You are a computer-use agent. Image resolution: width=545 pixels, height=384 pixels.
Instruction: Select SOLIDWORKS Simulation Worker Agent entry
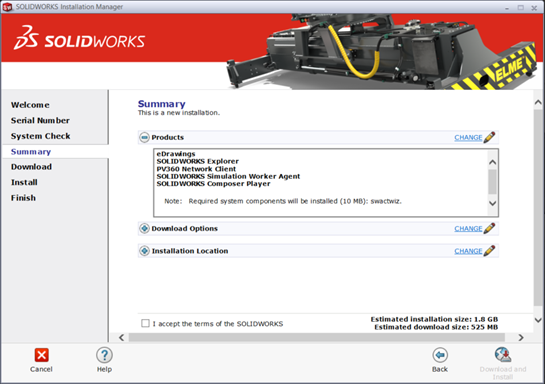tap(228, 176)
